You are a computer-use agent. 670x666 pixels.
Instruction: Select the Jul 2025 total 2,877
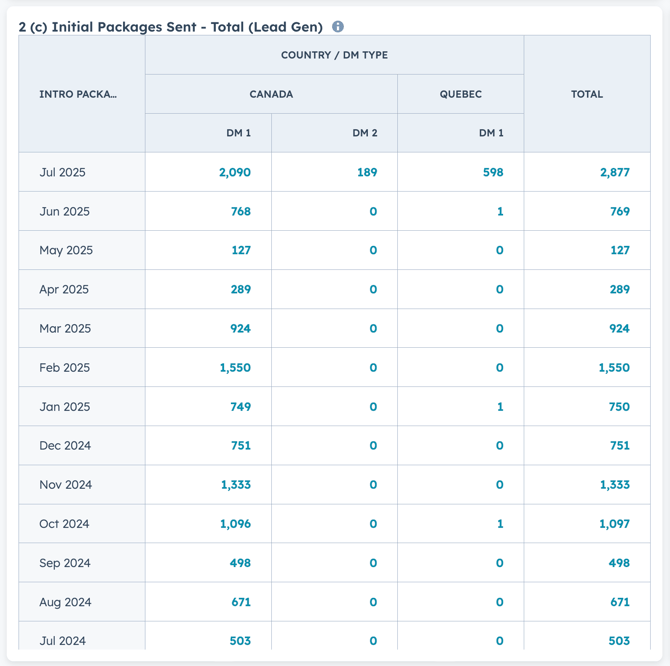pyautogui.click(x=614, y=172)
